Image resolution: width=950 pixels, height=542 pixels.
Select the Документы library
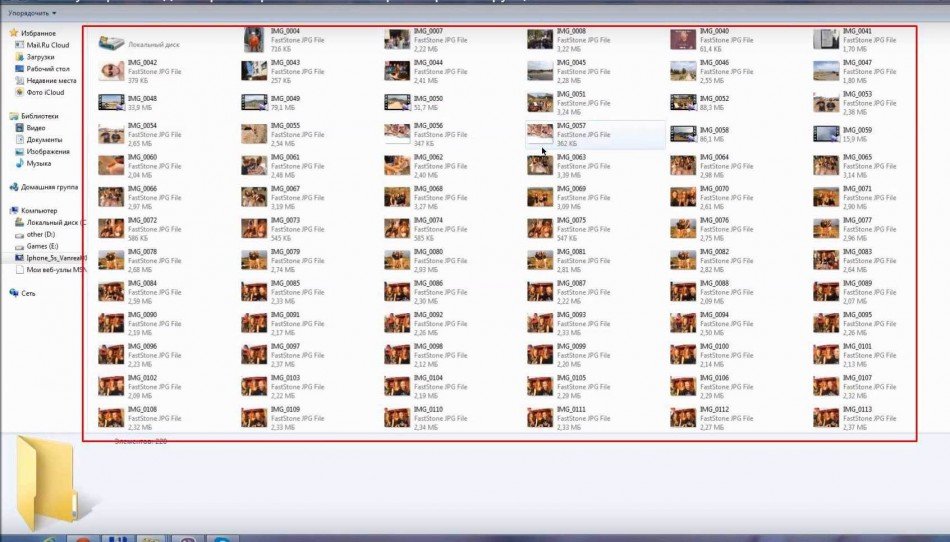18,140
